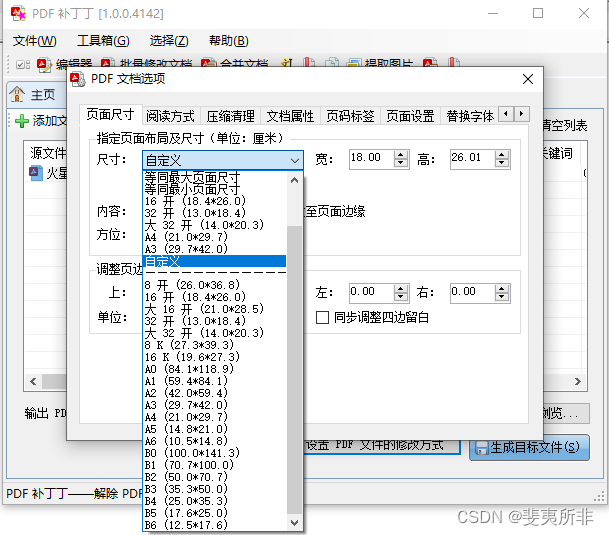Decrease 右 margin with down stepper

click(501, 298)
